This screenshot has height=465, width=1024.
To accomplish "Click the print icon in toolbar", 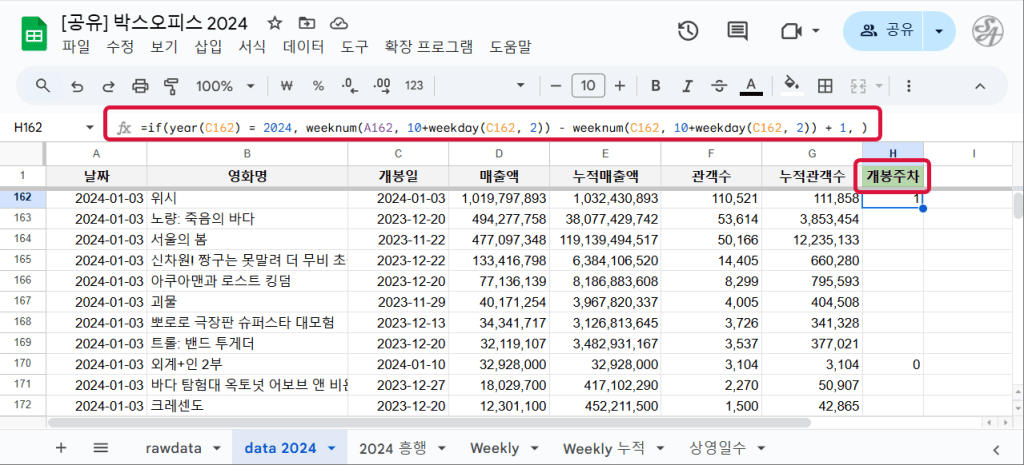I will [140, 86].
